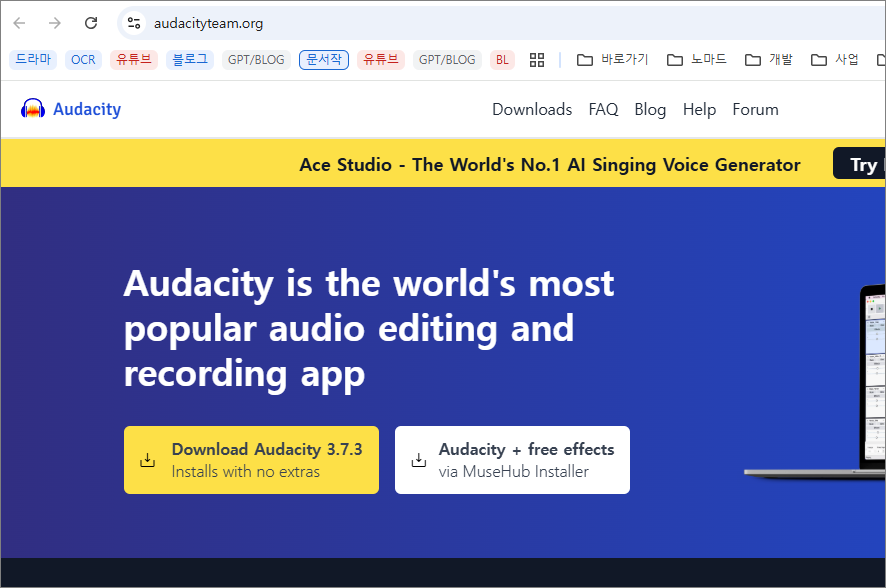Click the Ace Studio banner text
Viewport: 886px width, 588px height.
(x=550, y=164)
